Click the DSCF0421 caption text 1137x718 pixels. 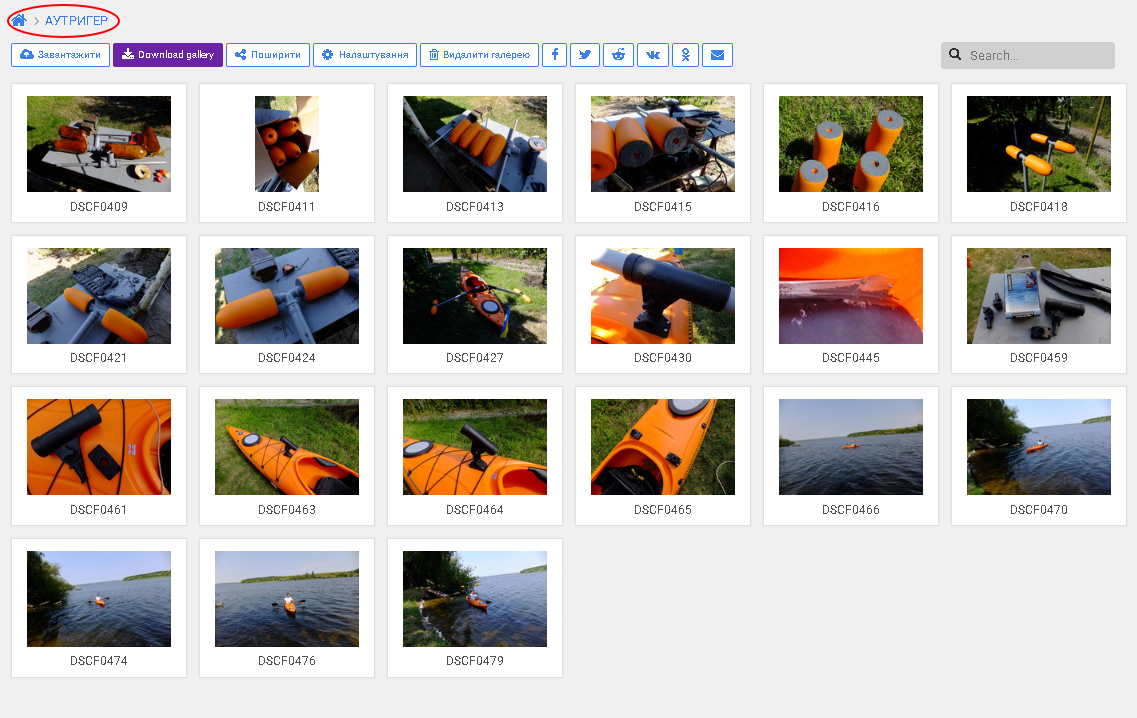[x=99, y=358]
